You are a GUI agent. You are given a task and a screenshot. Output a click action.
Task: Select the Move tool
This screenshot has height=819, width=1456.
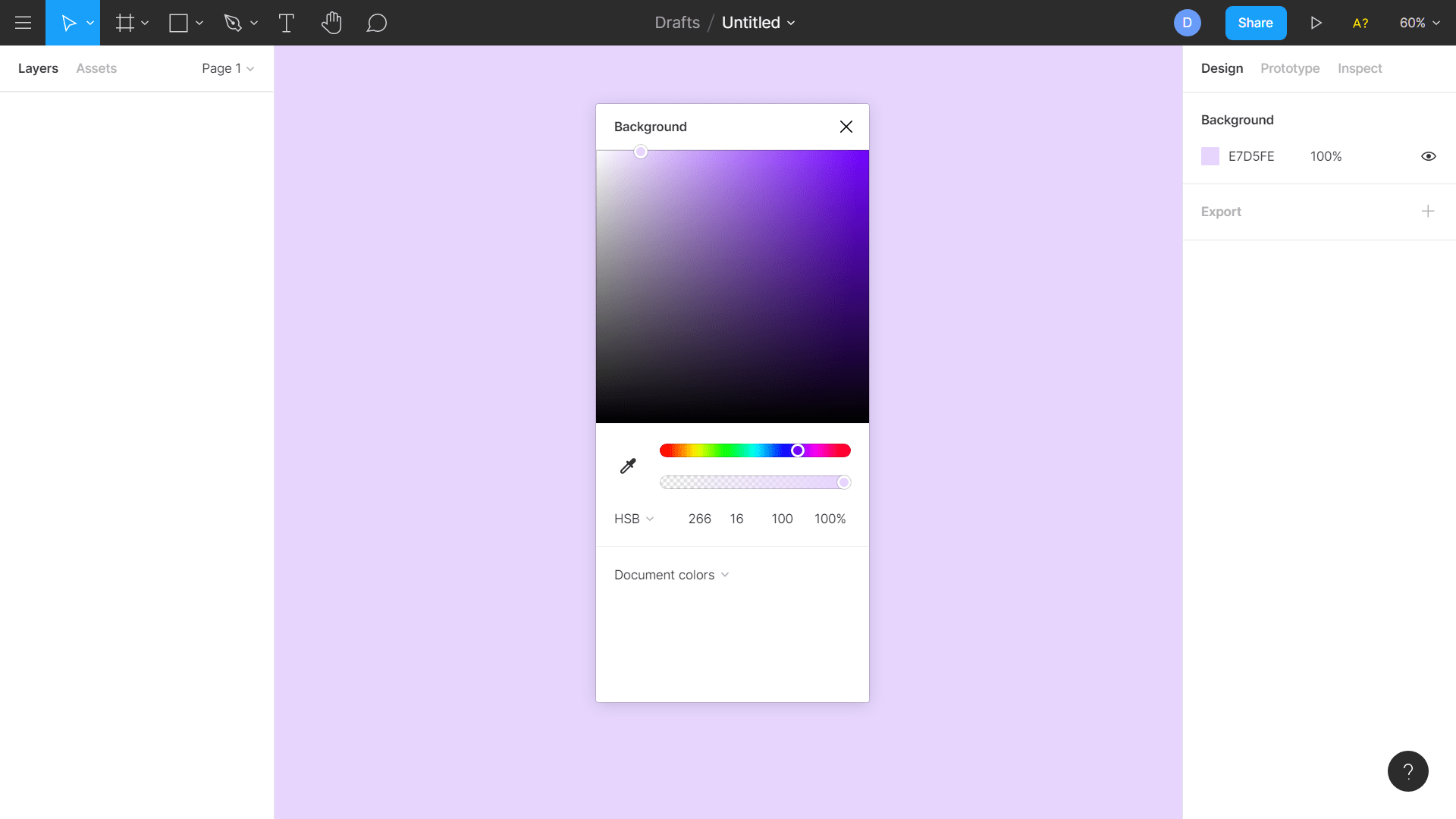click(x=68, y=23)
